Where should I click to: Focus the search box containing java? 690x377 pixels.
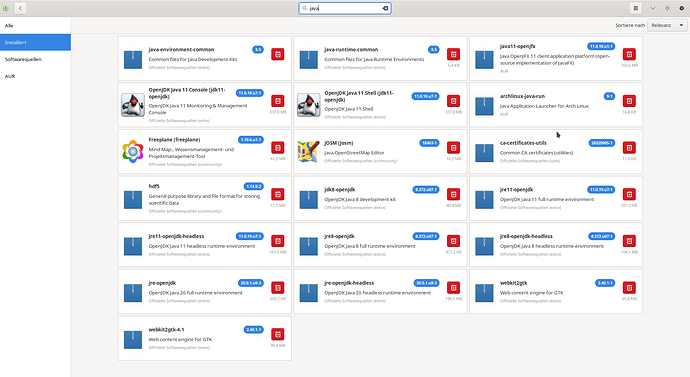tap(345, 8)
